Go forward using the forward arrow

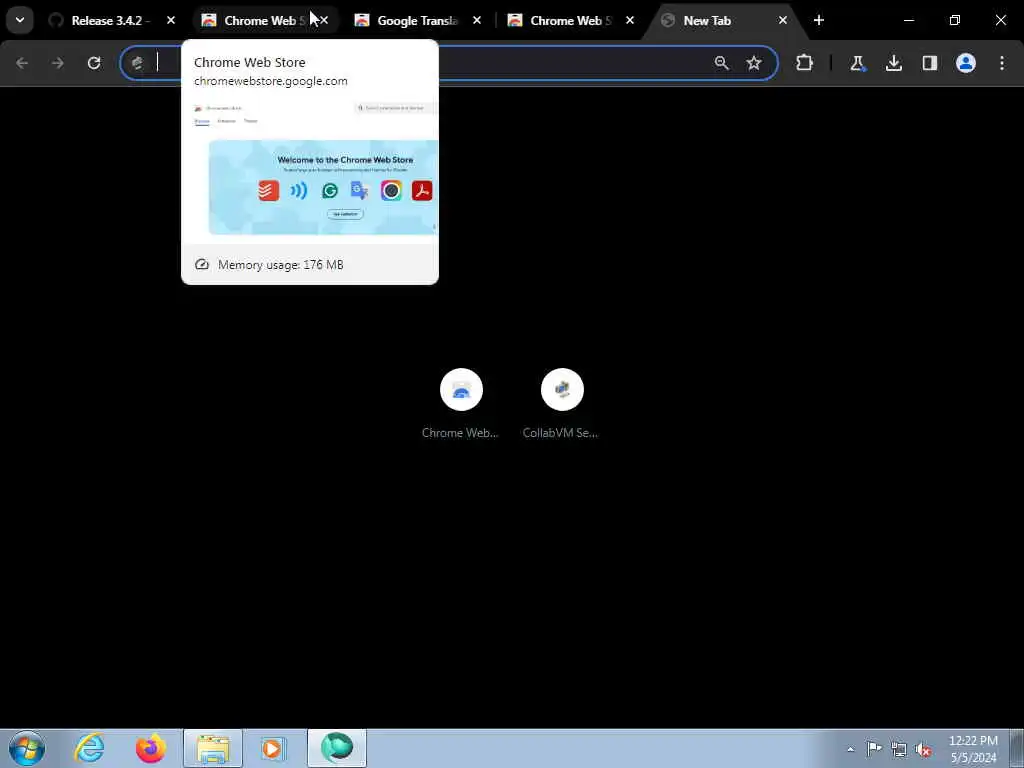pyautogui.click(x=58, y=63)
